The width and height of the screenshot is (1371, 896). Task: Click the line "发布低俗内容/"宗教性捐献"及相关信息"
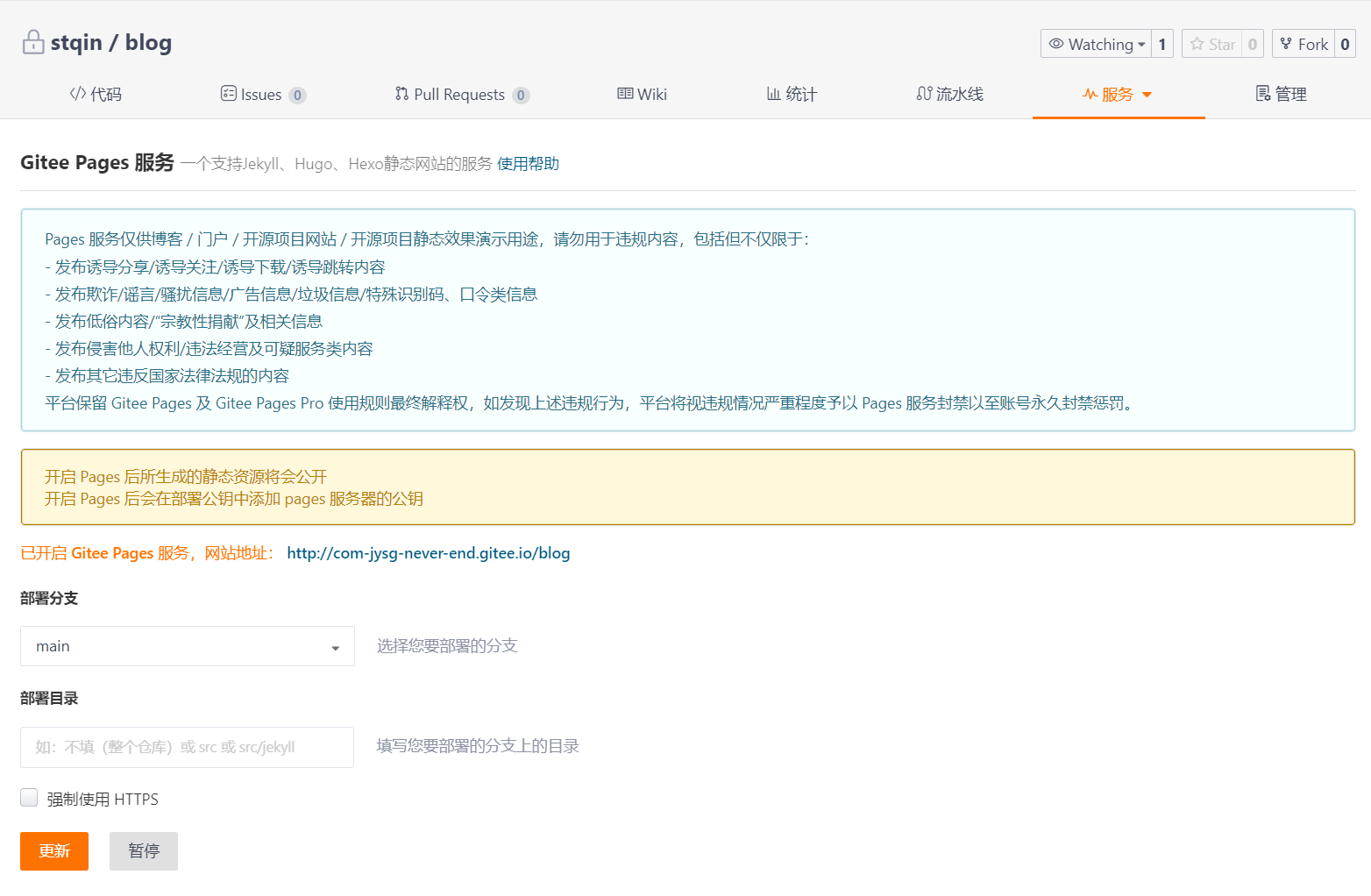point(183,322)
